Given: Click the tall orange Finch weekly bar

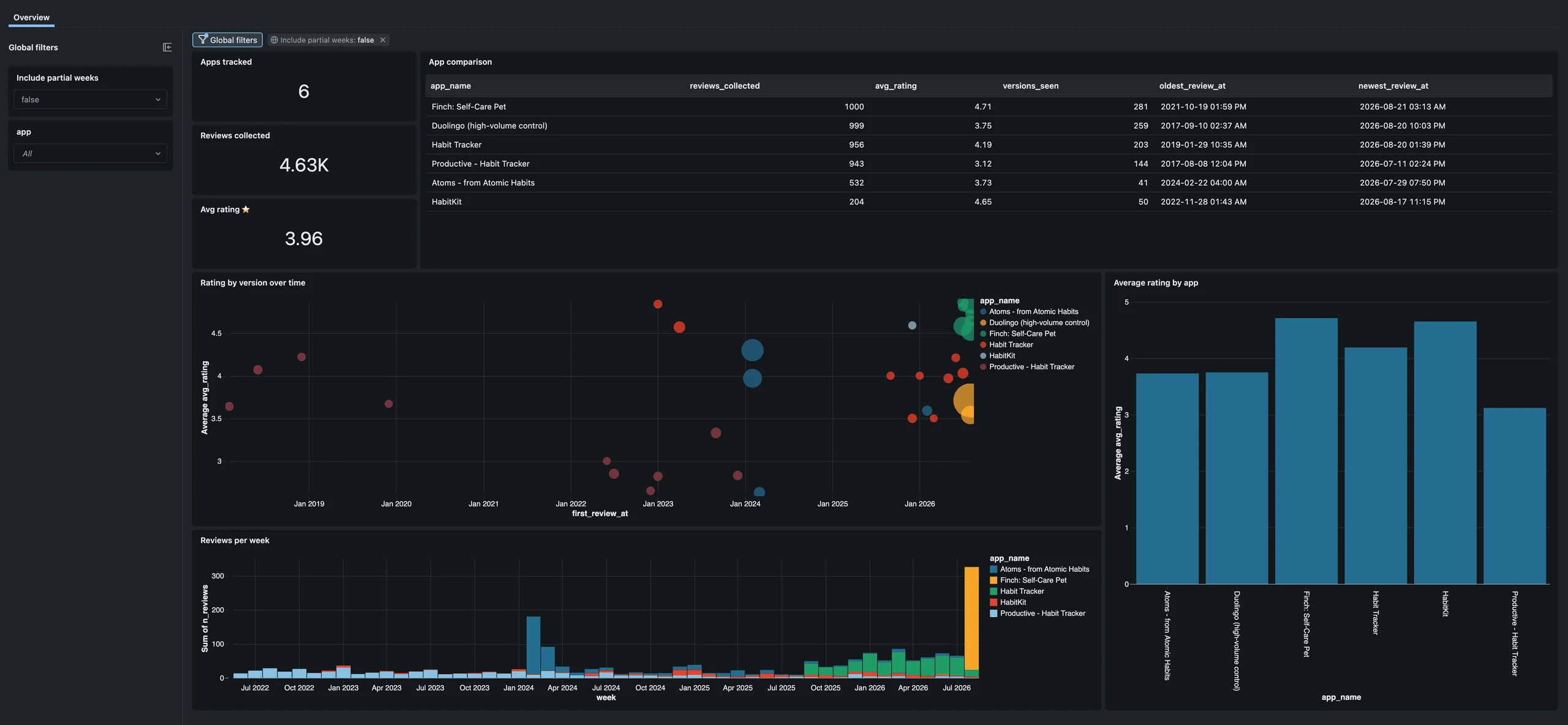Looking at the screenshot, I should 971,618.
